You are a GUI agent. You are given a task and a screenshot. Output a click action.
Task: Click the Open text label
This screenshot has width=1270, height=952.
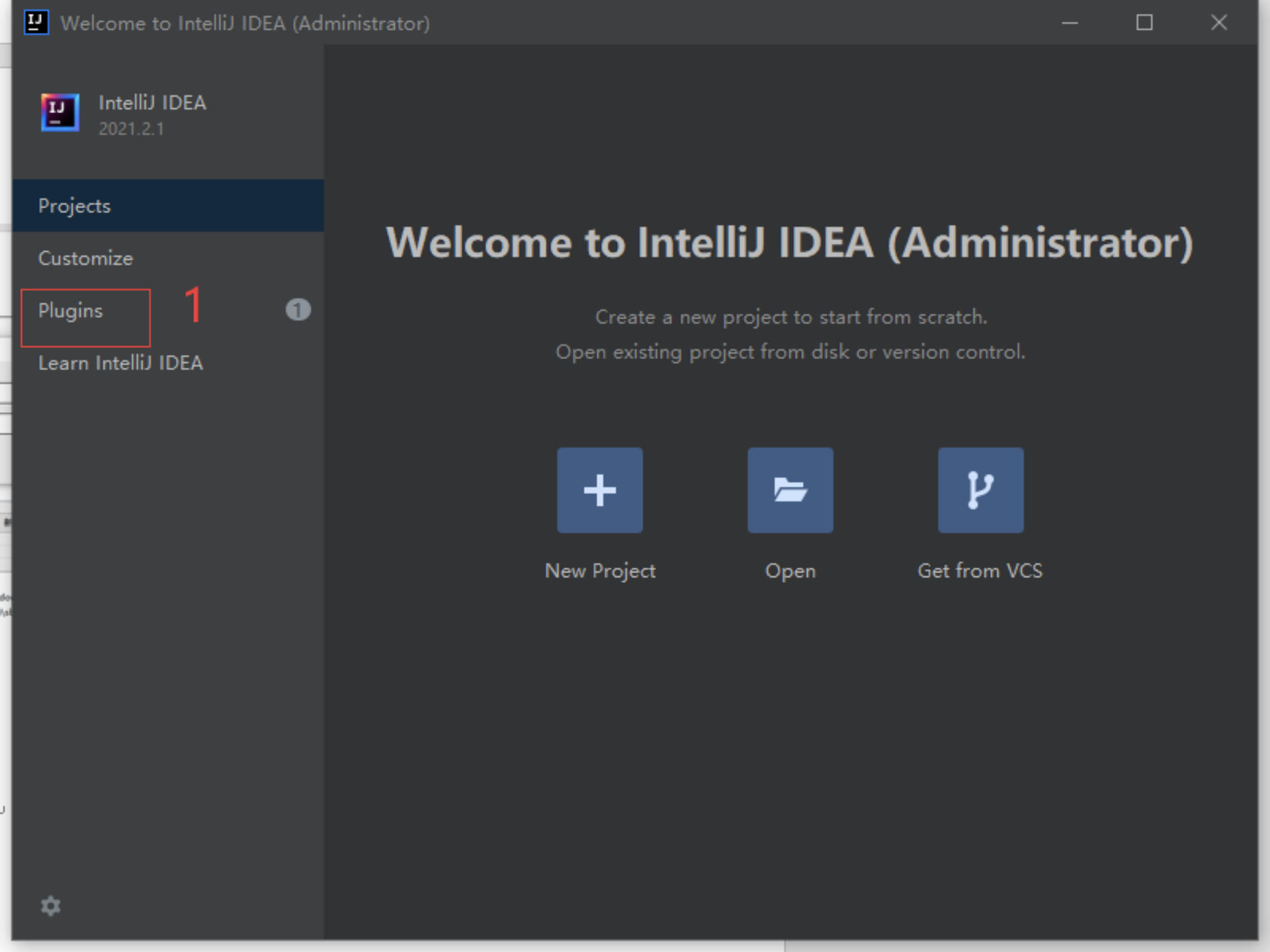pos(790,571)
